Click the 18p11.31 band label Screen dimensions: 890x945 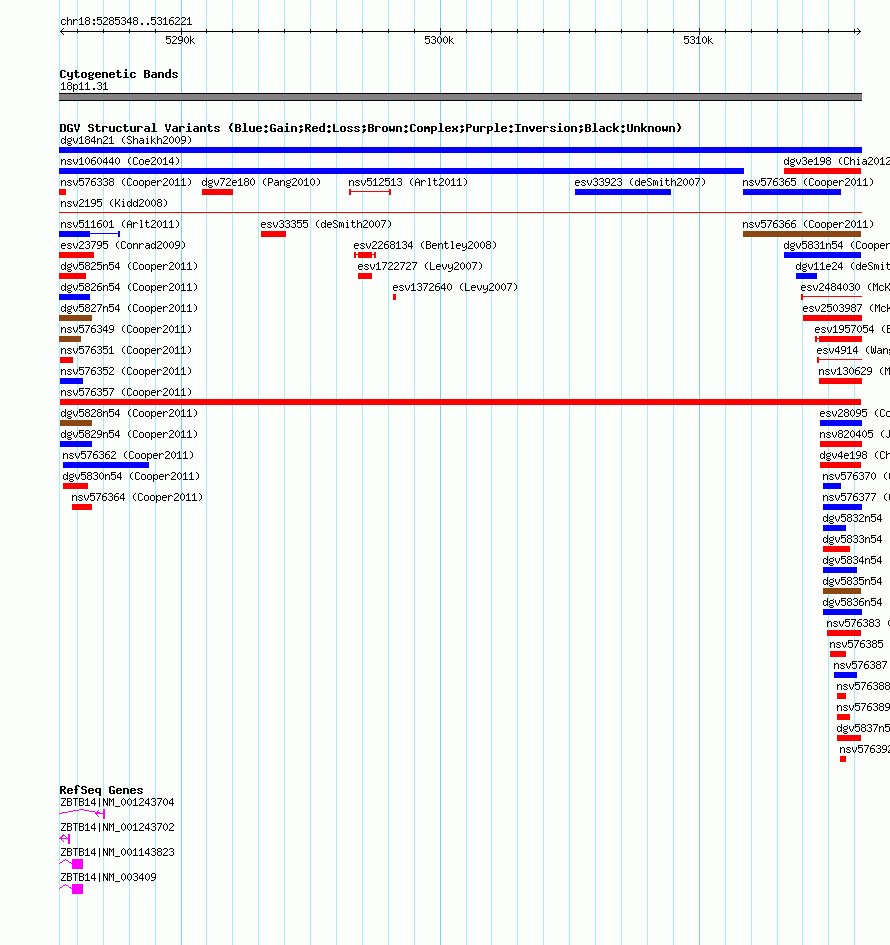(x=84, y=86)
